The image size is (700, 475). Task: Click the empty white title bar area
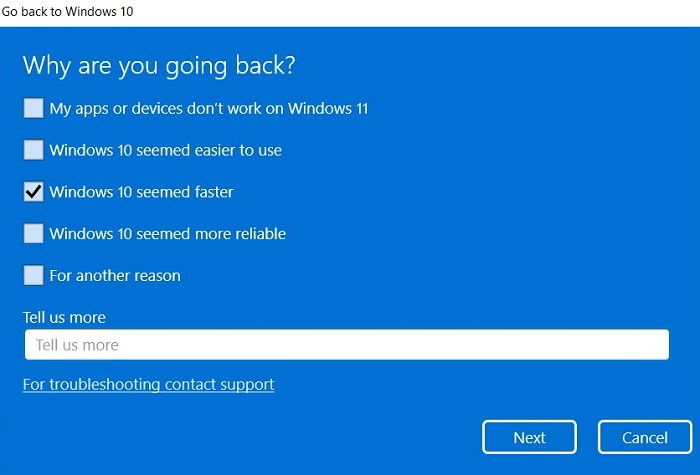tap(415, 12)
